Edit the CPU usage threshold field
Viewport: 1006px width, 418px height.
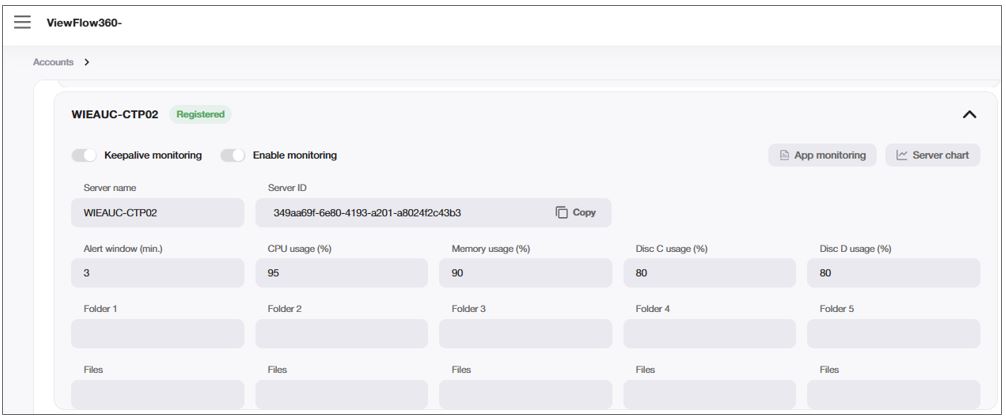pyautogui.click(x=341, y=272)
